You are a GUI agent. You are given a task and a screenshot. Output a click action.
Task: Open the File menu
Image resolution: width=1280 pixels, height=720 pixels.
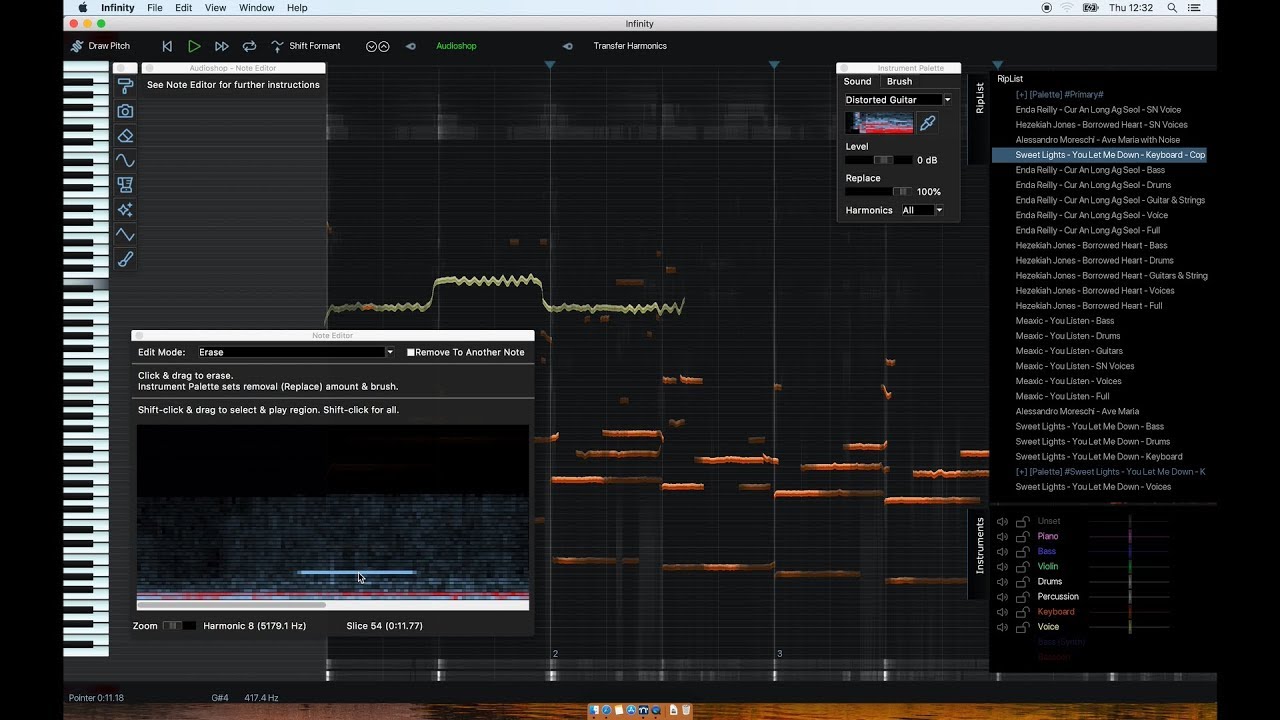(155, 8)
